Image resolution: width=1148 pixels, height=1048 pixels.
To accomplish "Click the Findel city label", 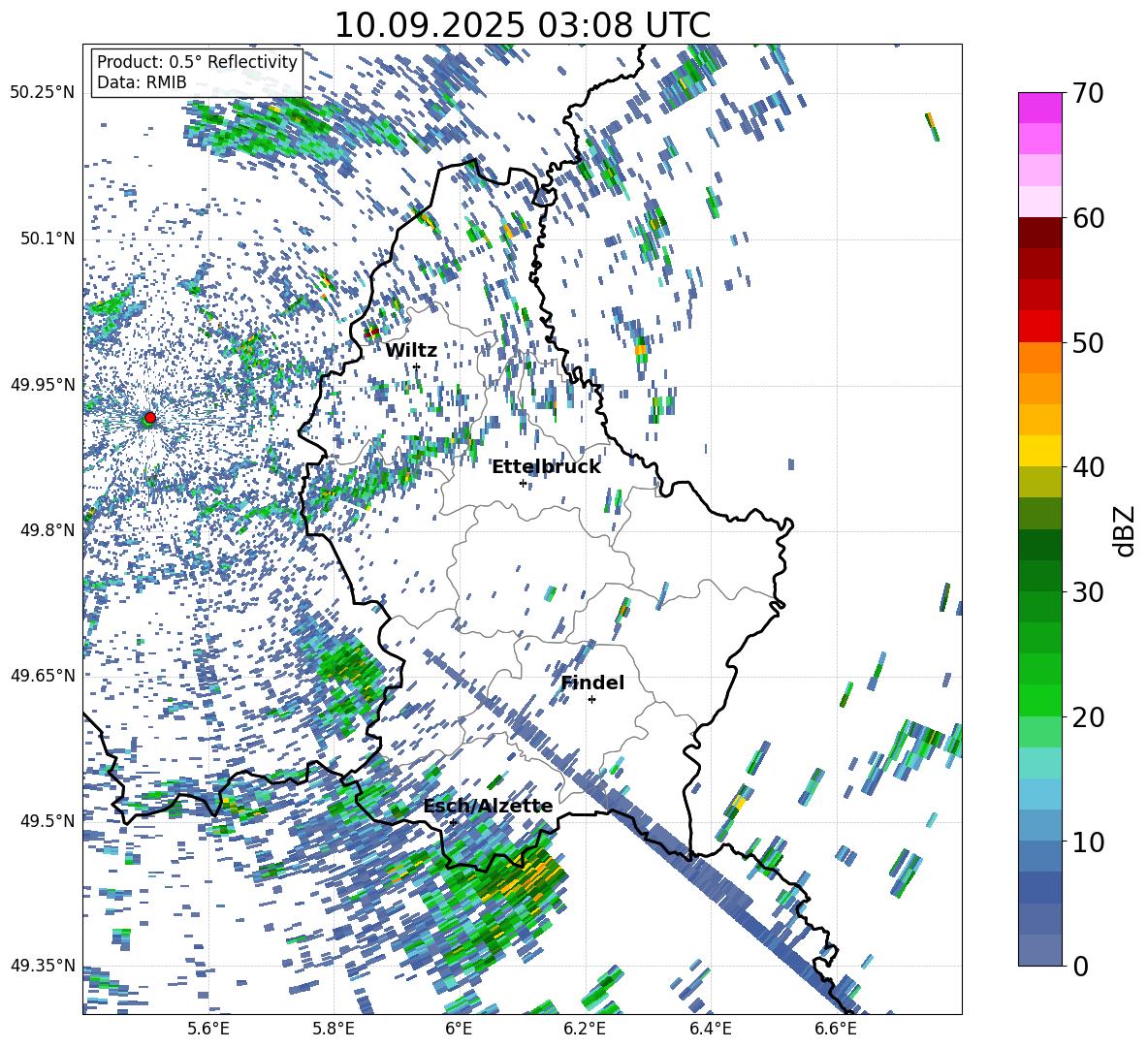I will [x=592, y=683].
